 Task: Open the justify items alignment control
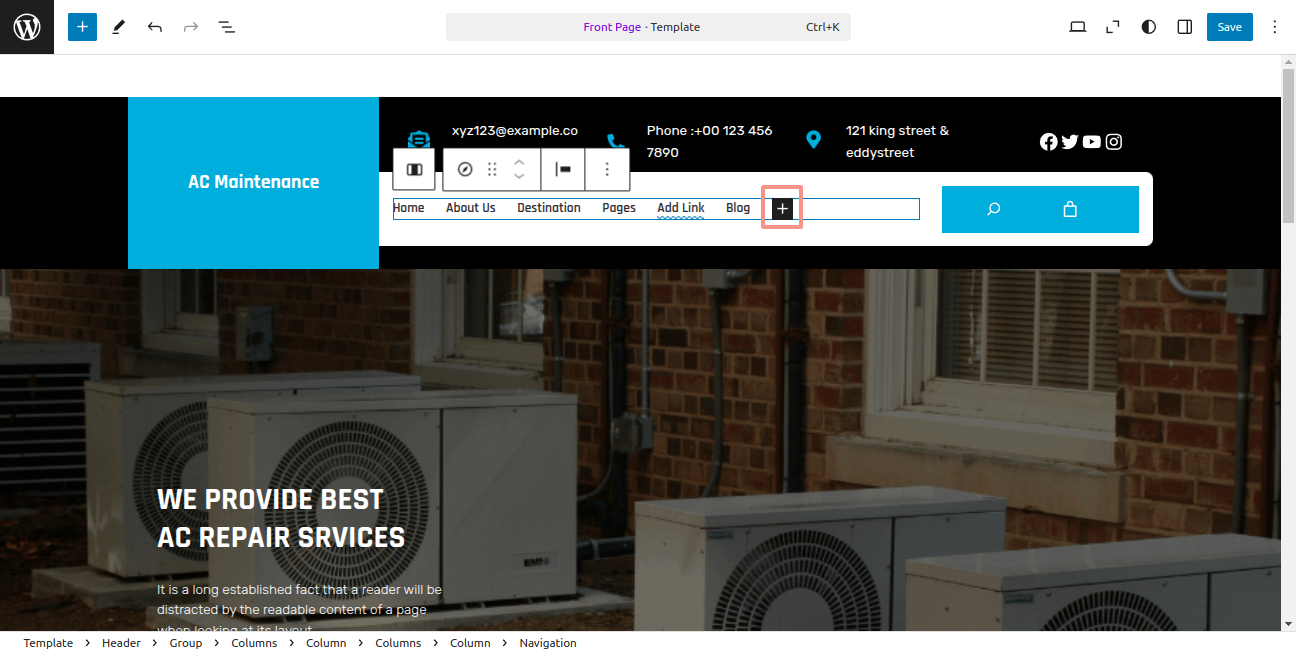(563, 169)
